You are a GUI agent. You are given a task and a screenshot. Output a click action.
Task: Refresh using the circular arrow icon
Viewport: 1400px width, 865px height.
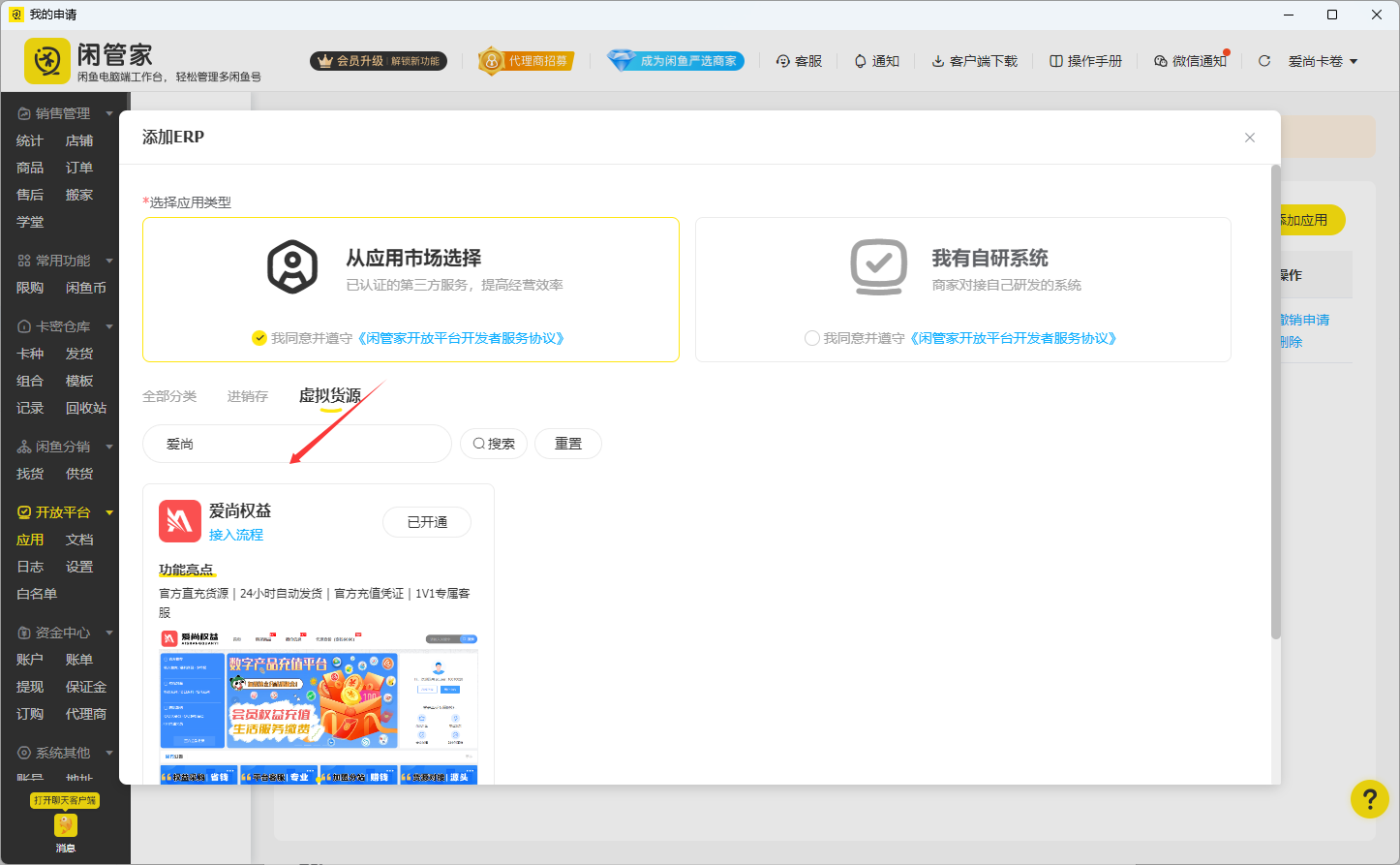click(x=1263, y=60)
